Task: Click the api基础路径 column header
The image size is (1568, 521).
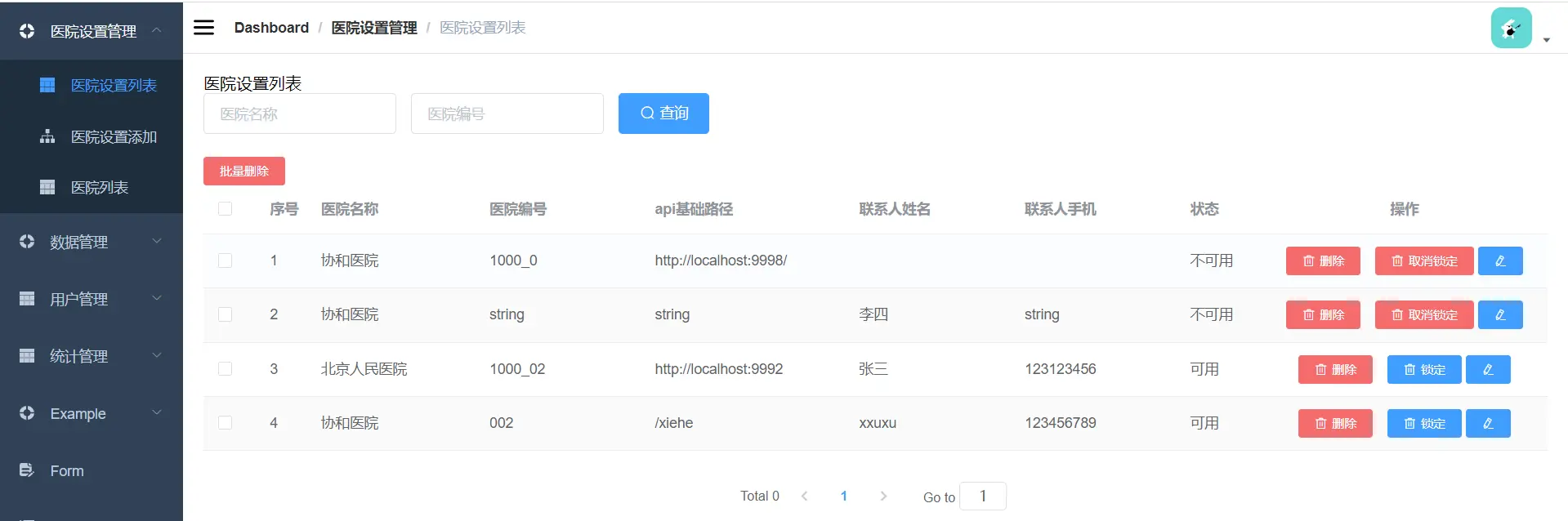Action: pyautogui.click(x=694, y=209)
